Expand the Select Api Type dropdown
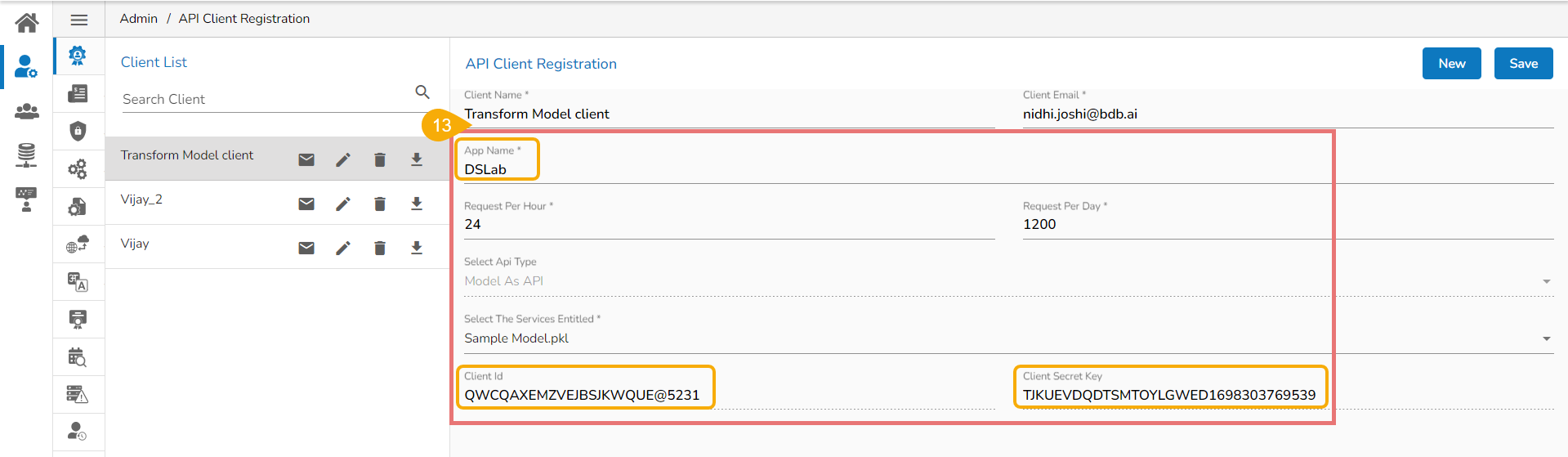The width and height of the screenshot is (1568, 457). click(x=1546, y=281)
